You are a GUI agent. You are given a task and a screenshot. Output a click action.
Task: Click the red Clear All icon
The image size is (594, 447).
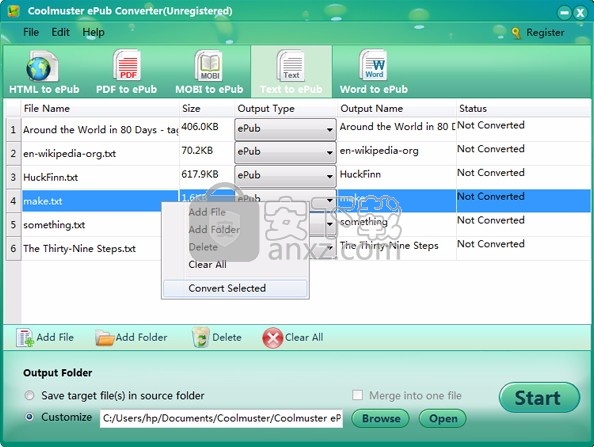coord(272,338)
